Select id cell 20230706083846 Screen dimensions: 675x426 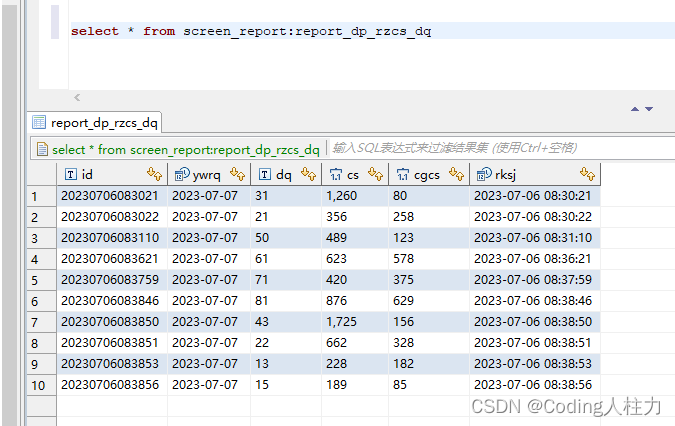click(112, 301)
